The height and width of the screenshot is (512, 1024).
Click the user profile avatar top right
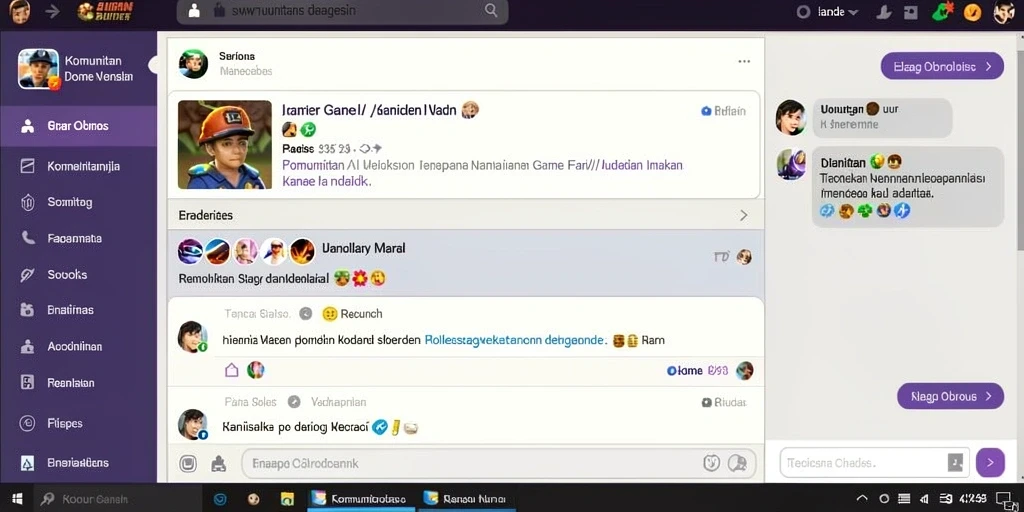(x=1004, y=12)
